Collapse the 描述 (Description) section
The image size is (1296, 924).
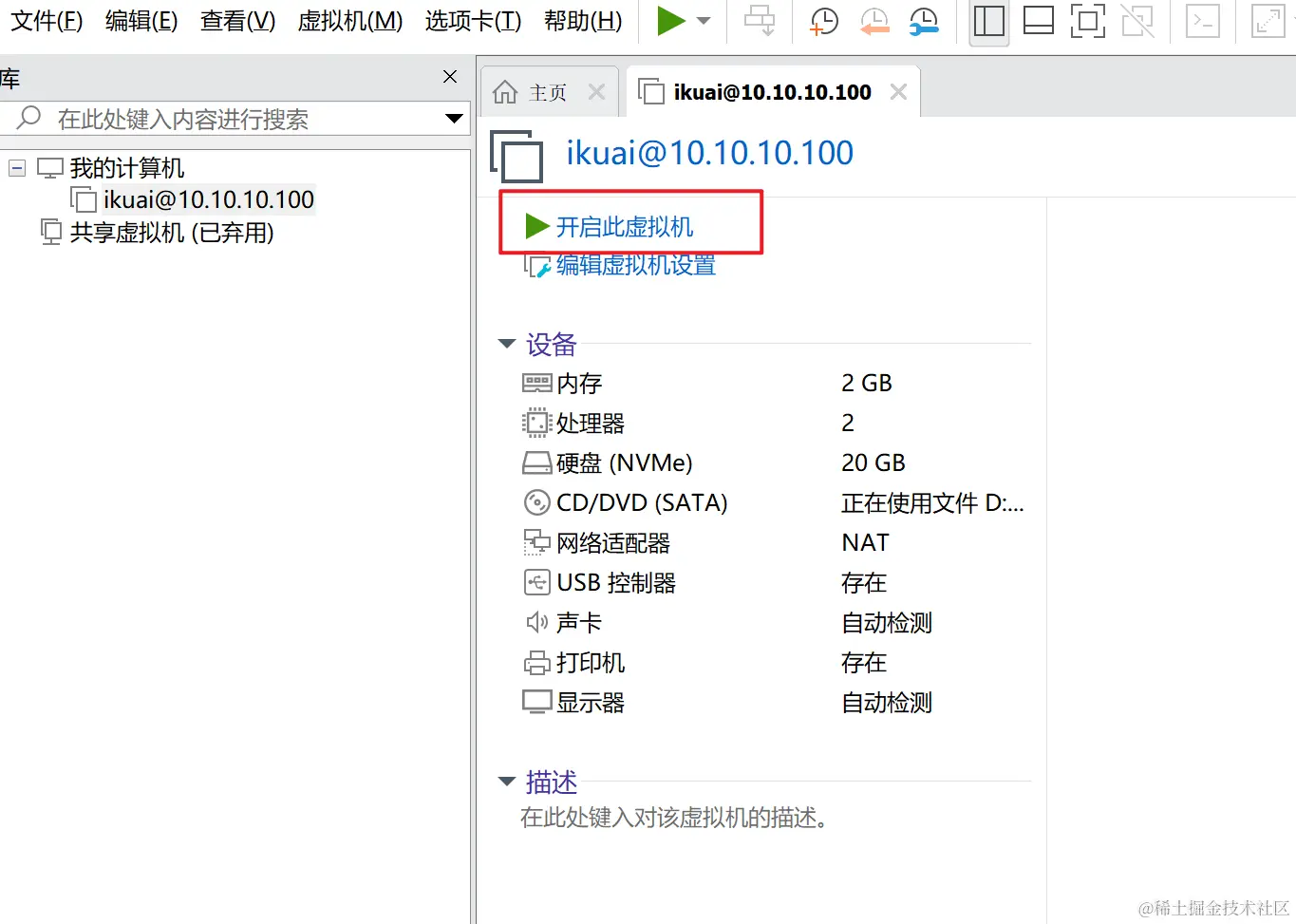point(506,782)
